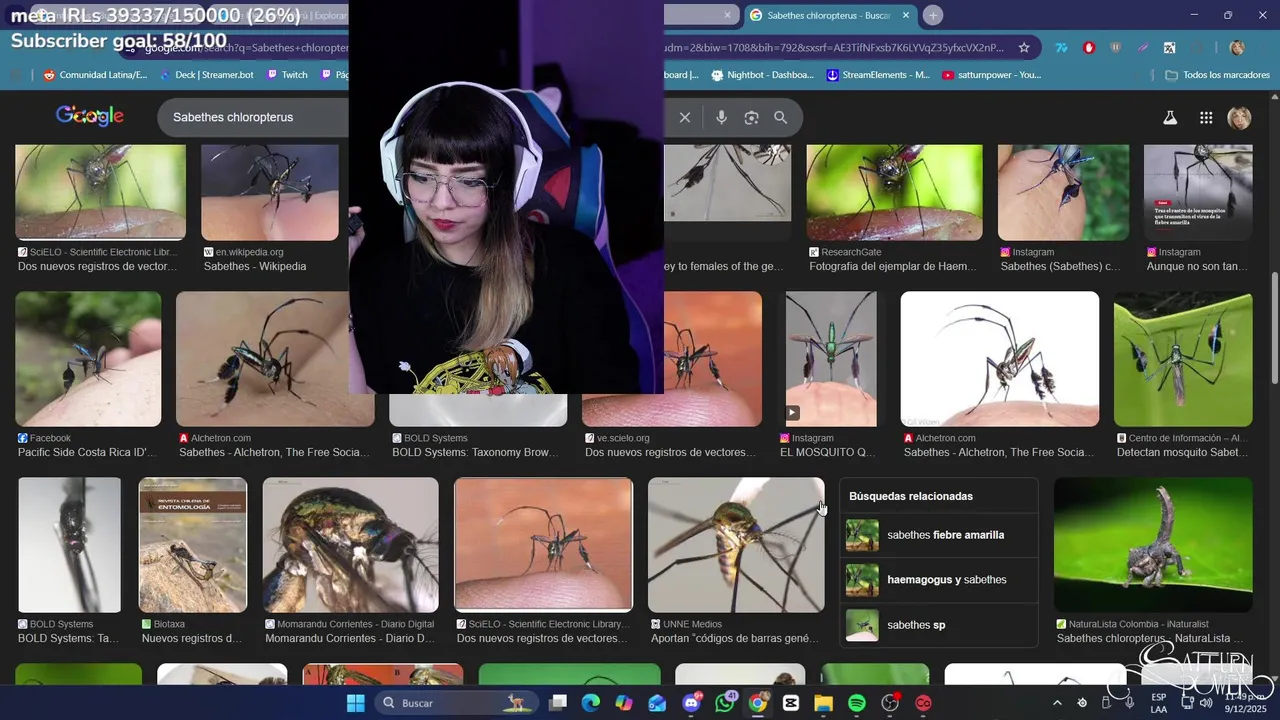Click 'BOLD Systems: Taxonomy Brow...' caption
The width and height of the screenshot is (1280, 720).
coord(475,453)
